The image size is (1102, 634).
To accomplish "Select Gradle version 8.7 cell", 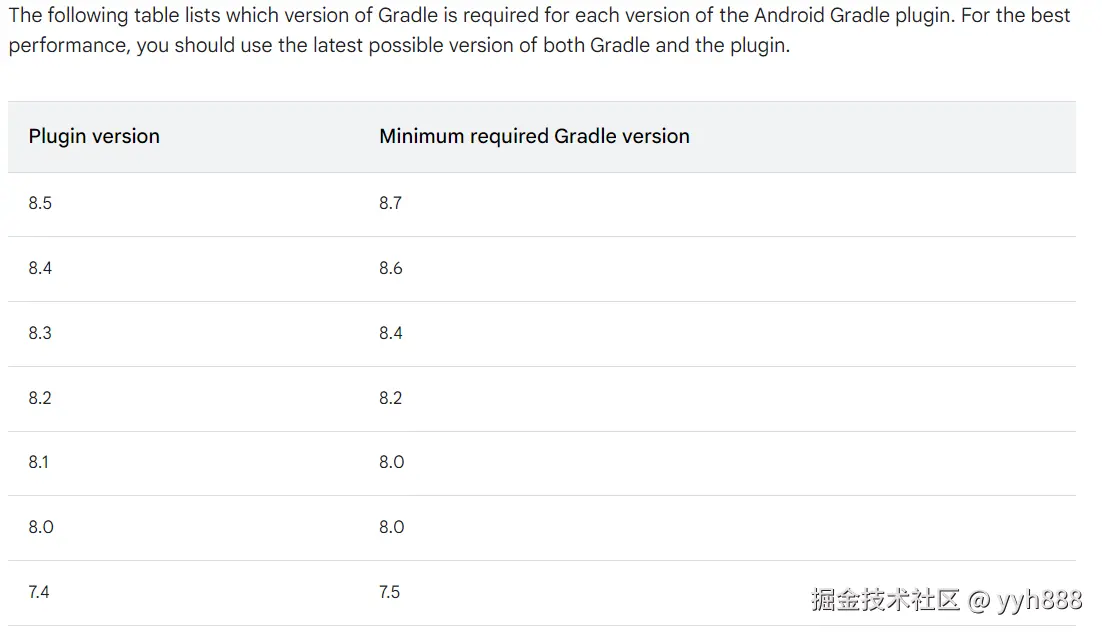I will click(390, 203).
